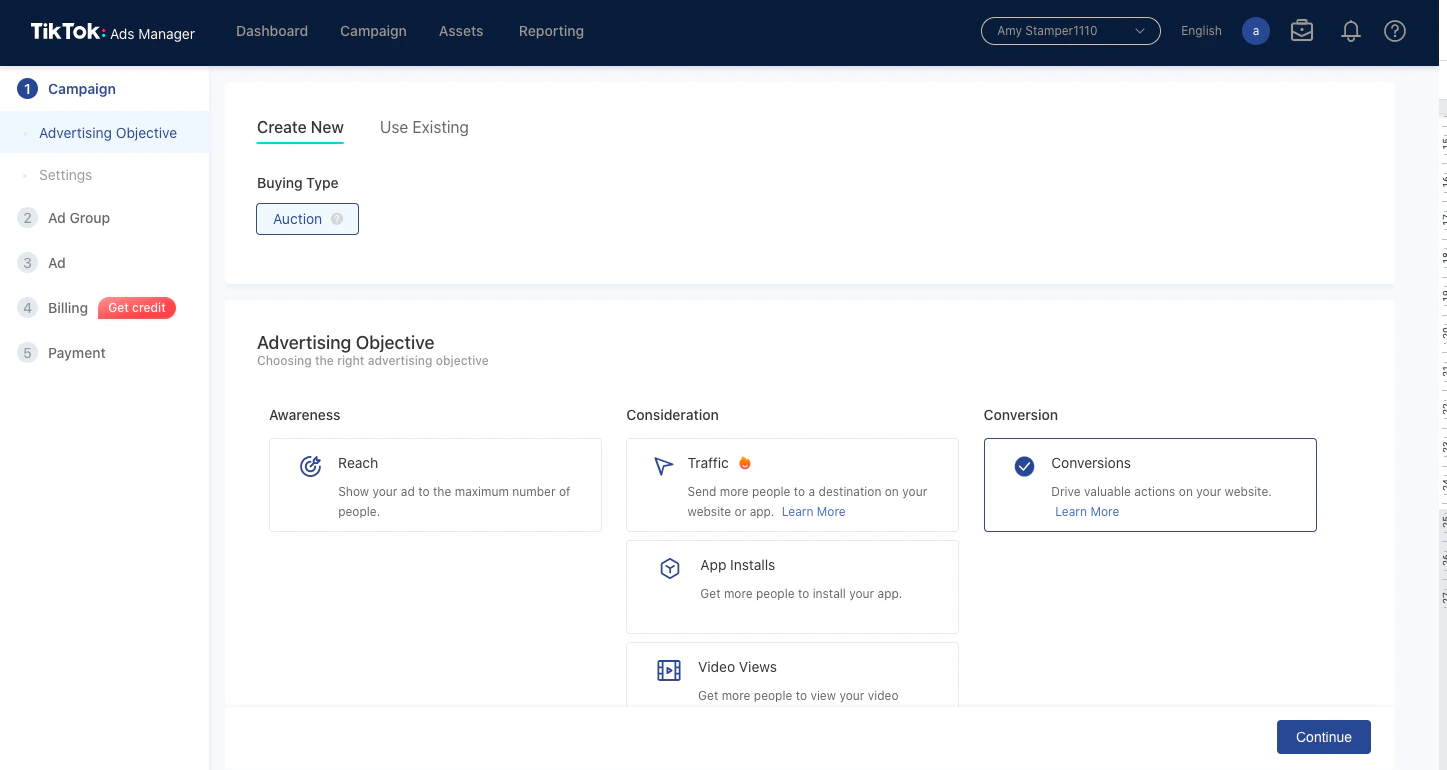The height and width of the screenshot is (770, 1447).
Task: Click the App Installs cube icon
Action: click(670, 568)
